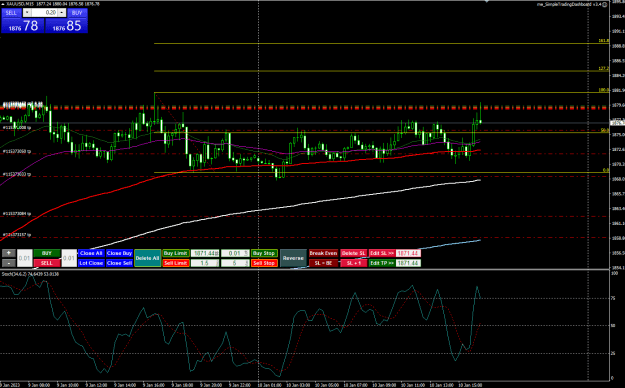Click the teal Delete All button
Screen dimensions: 625x388
click(147, 258)
